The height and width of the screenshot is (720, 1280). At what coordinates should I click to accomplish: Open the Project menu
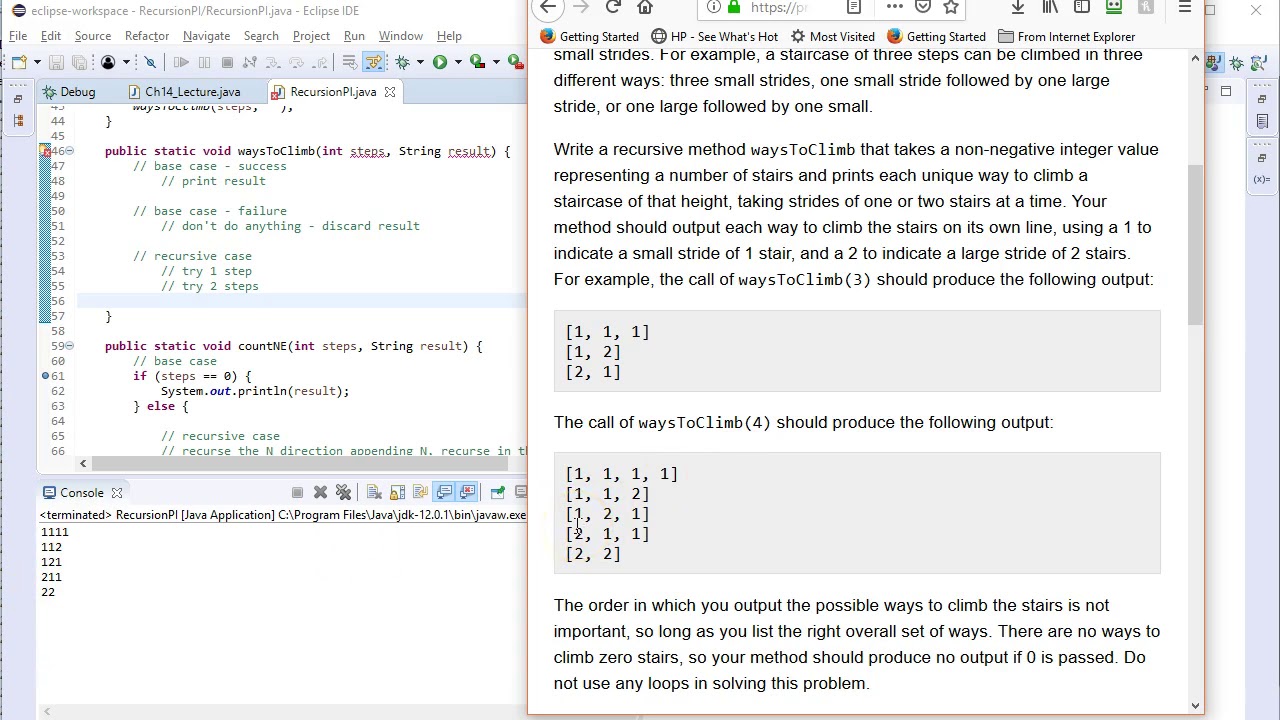click(x=311, y=36)
